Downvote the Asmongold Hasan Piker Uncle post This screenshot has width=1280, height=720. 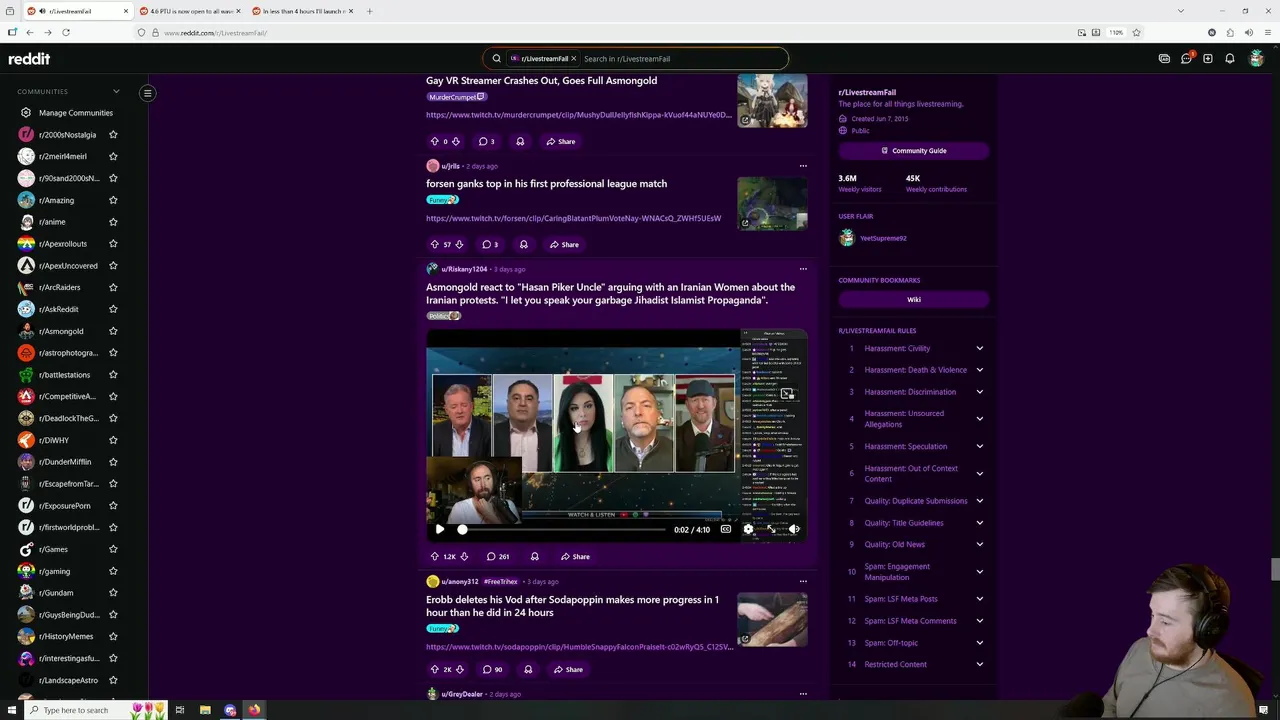[x=464, y=556]
